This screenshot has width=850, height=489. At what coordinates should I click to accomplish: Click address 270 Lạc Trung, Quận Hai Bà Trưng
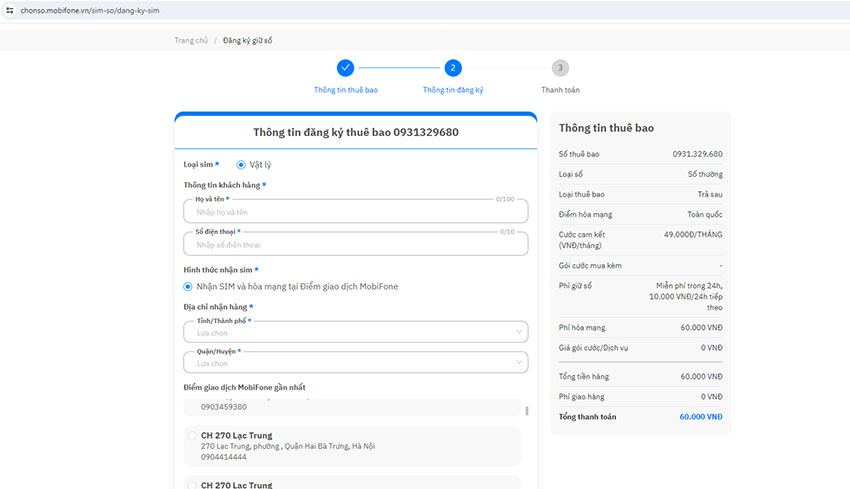tap(288, 446)
